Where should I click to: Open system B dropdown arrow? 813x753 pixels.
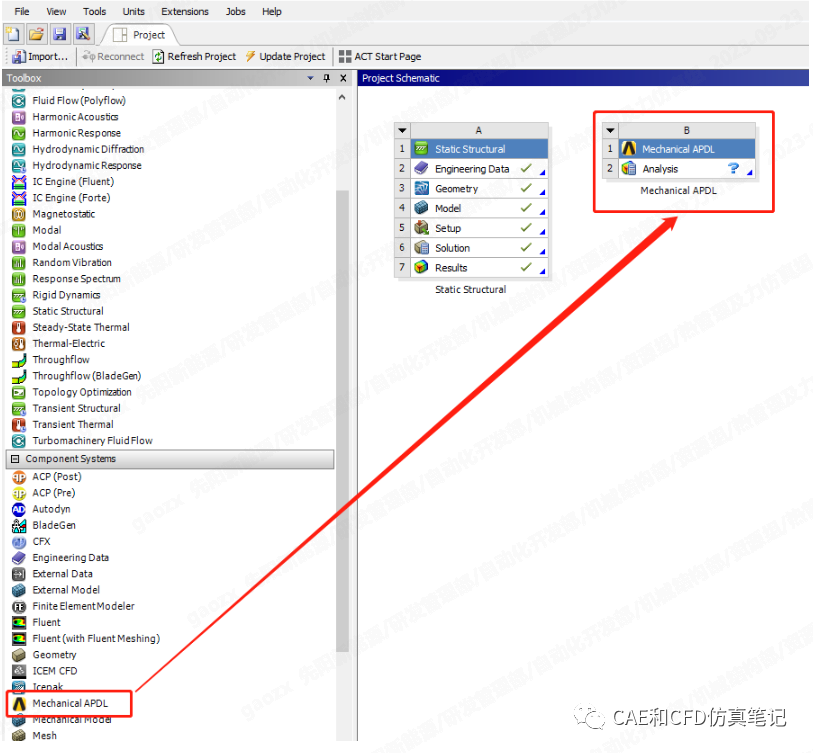[610, 130]
